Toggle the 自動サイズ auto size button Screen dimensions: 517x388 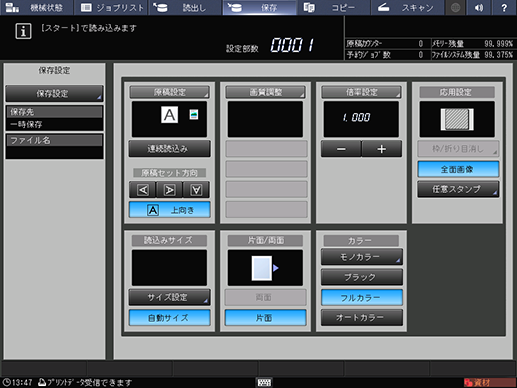tap(170, 318)
